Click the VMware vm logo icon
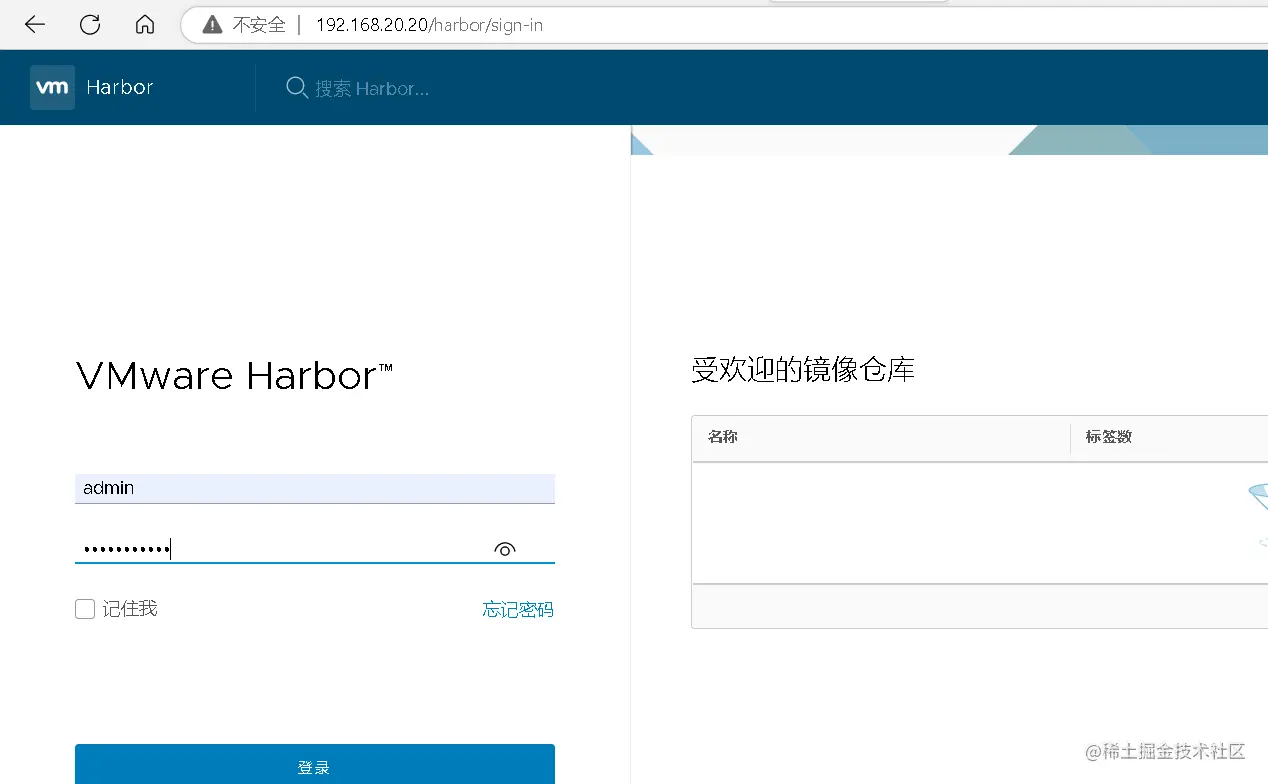The image size is (1268, 784). coord(52,87)
